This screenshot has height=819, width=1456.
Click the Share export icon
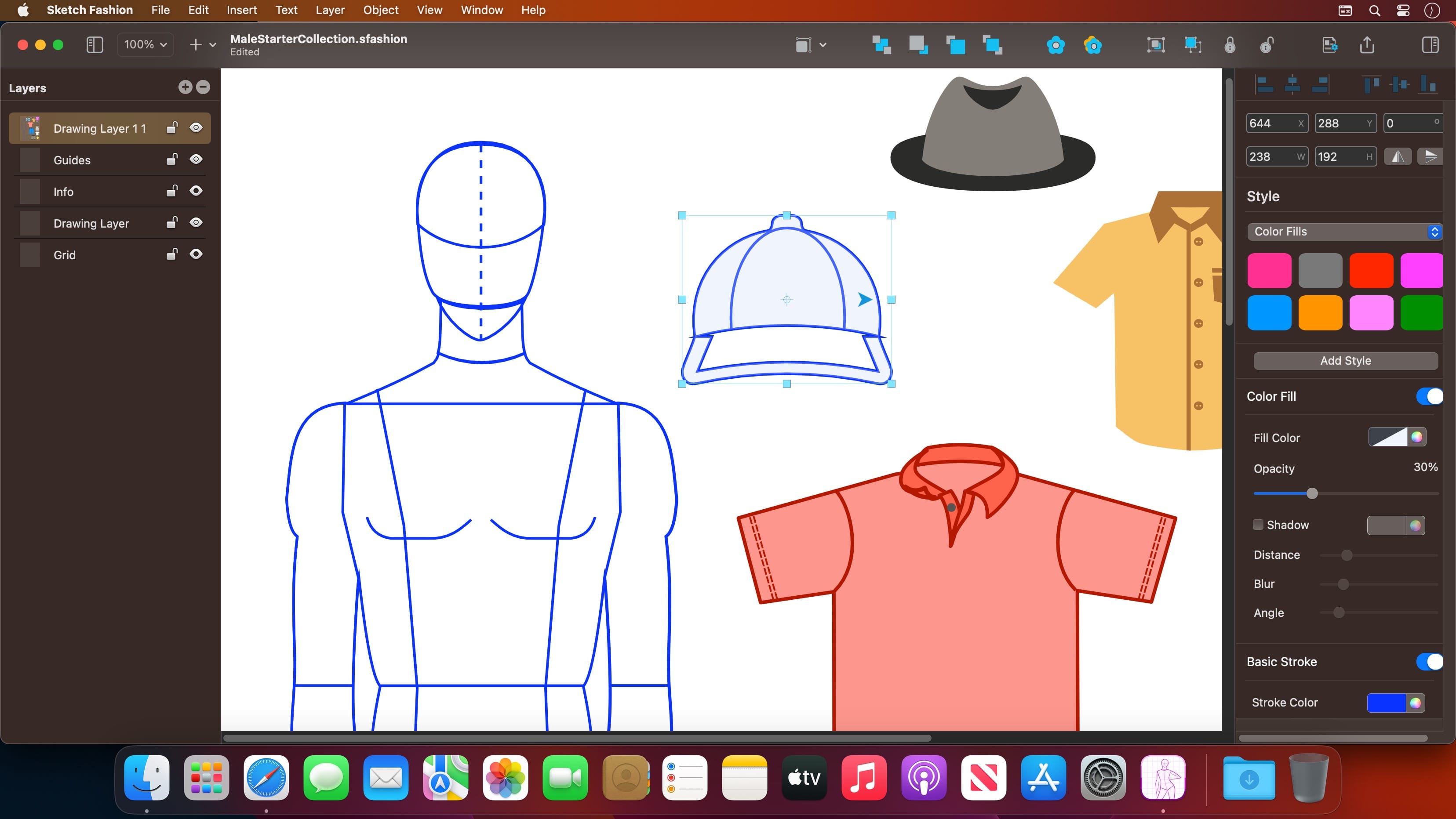pyautogui.click(x=1367, y=45)
